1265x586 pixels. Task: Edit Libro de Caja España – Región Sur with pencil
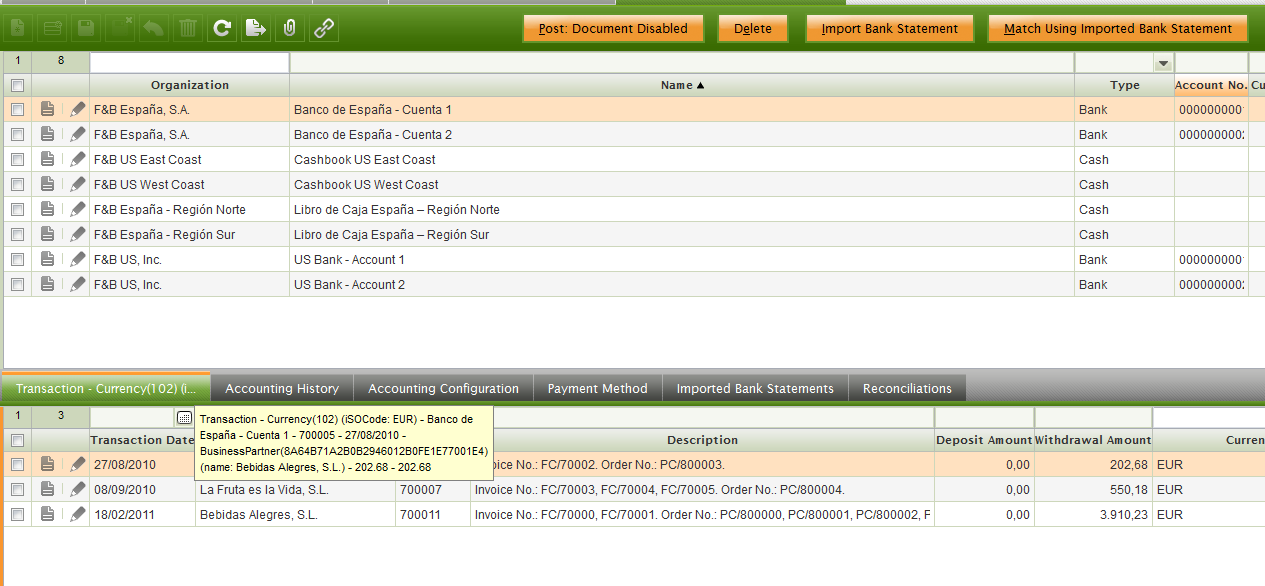pyautogui.click(x=77, y=234)
